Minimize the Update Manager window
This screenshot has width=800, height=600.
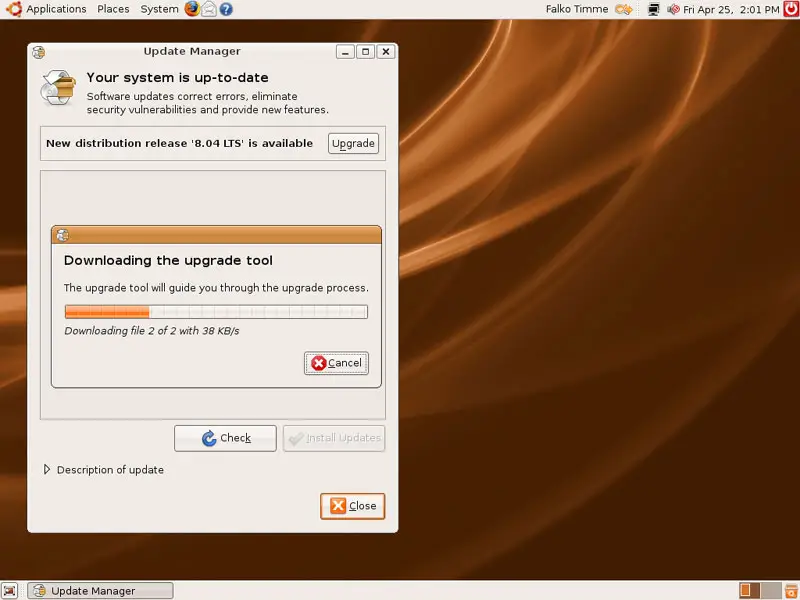point(345,52)
